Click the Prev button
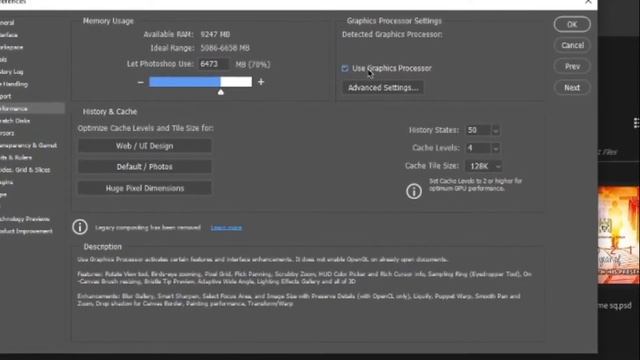This screenshot has width=640, height=360. pos(572,67)
